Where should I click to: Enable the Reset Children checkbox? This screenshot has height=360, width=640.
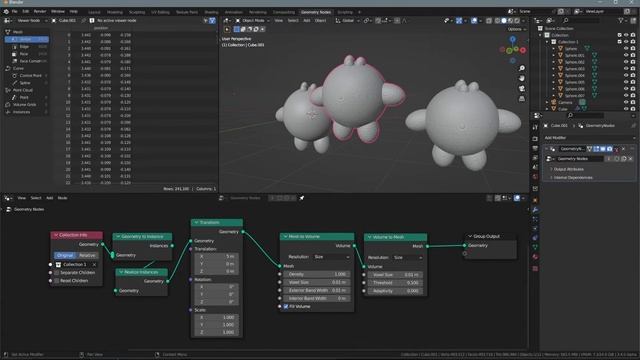57,281
